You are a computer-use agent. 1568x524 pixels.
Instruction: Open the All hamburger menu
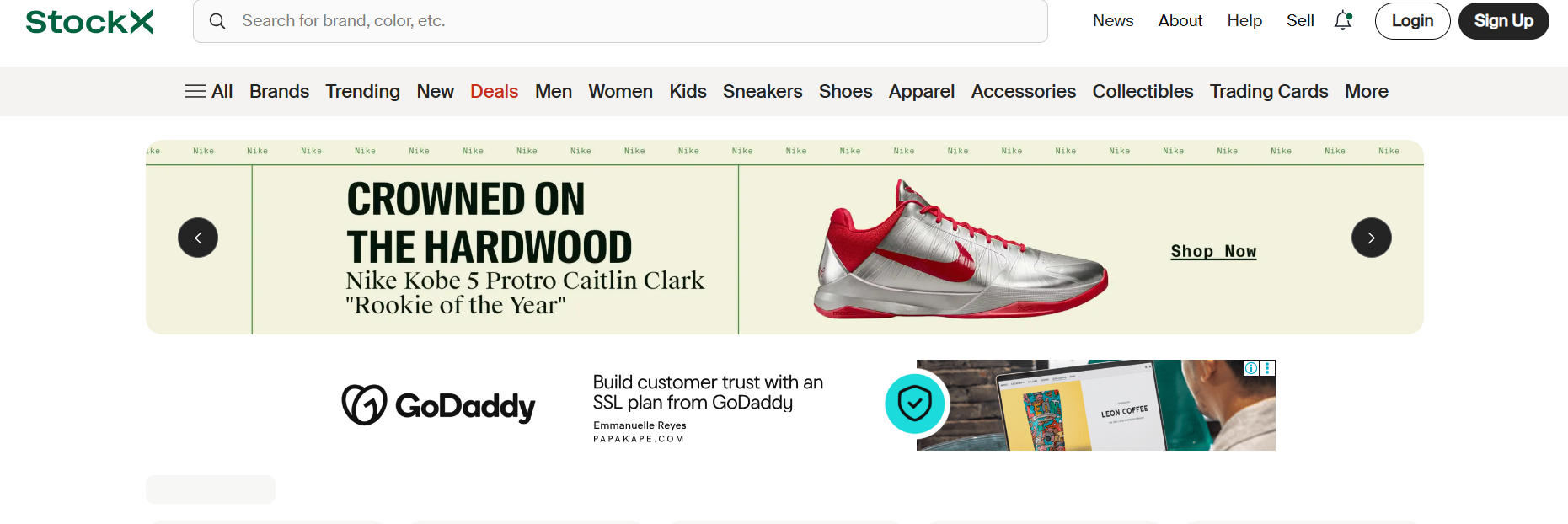(208, 91)
